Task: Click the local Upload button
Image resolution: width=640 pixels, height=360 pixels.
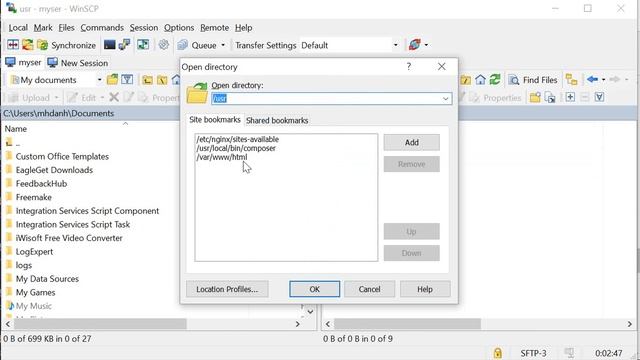Action: click(29, 98)
